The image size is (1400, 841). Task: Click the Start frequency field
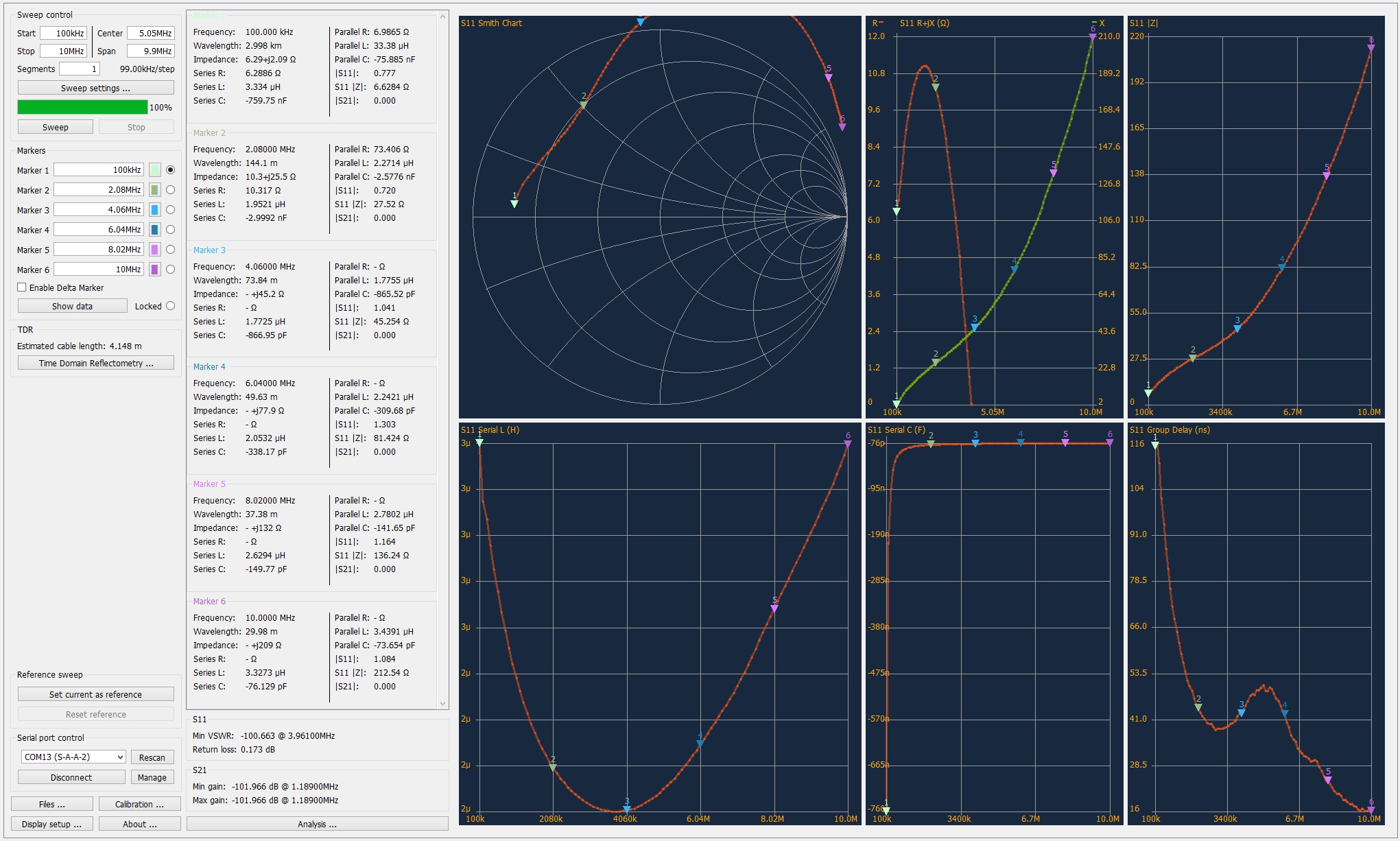[x=63, y=33]
